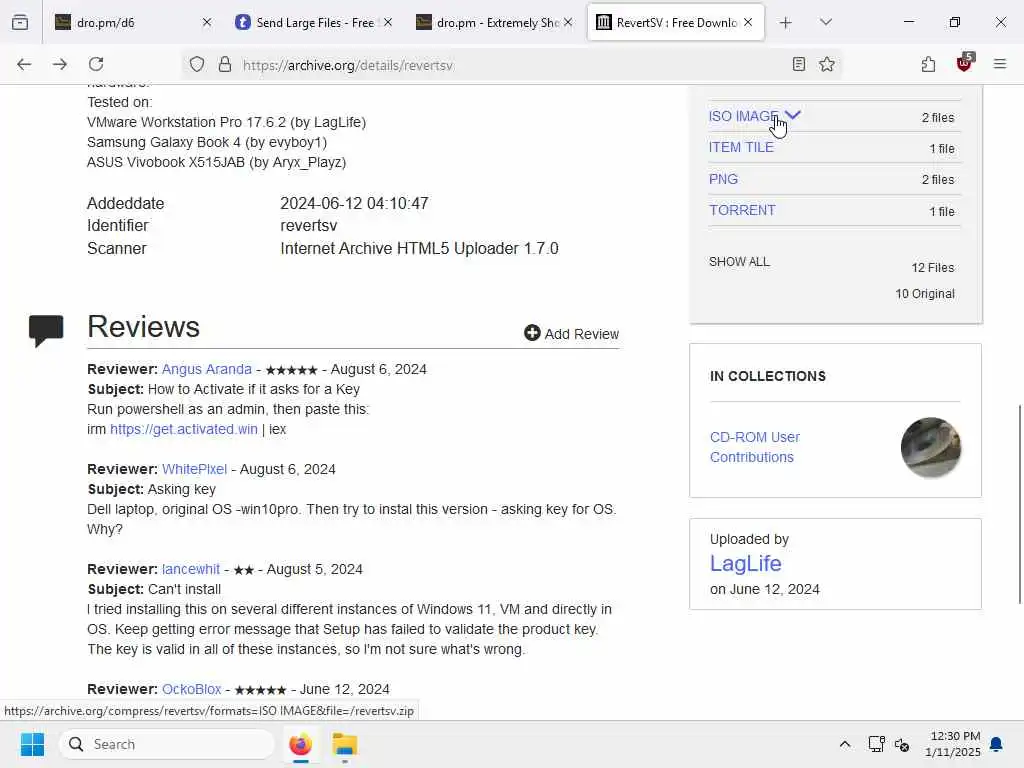Click the 12 Files count text
The image size is (1024, 768).
tap(933, 268)
